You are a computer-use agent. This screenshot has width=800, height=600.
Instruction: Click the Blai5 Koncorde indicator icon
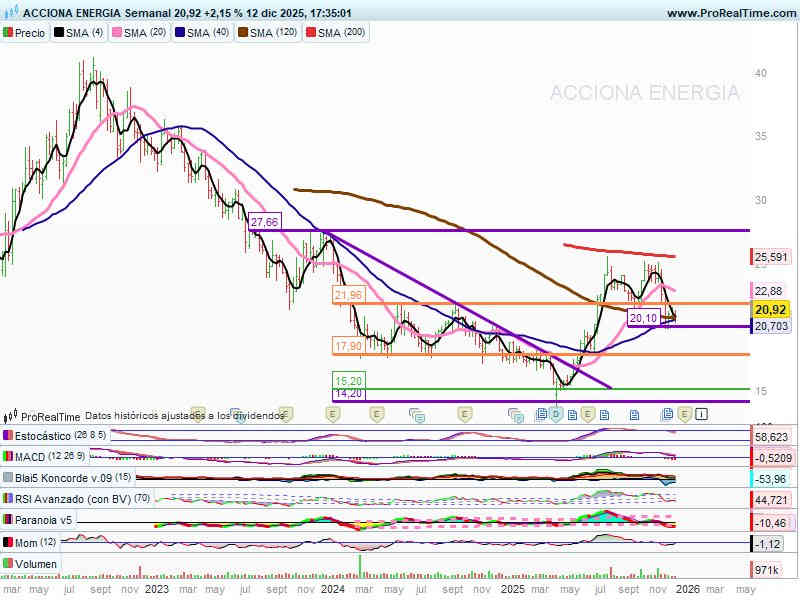pyautogui.click(x=8, y=478)
